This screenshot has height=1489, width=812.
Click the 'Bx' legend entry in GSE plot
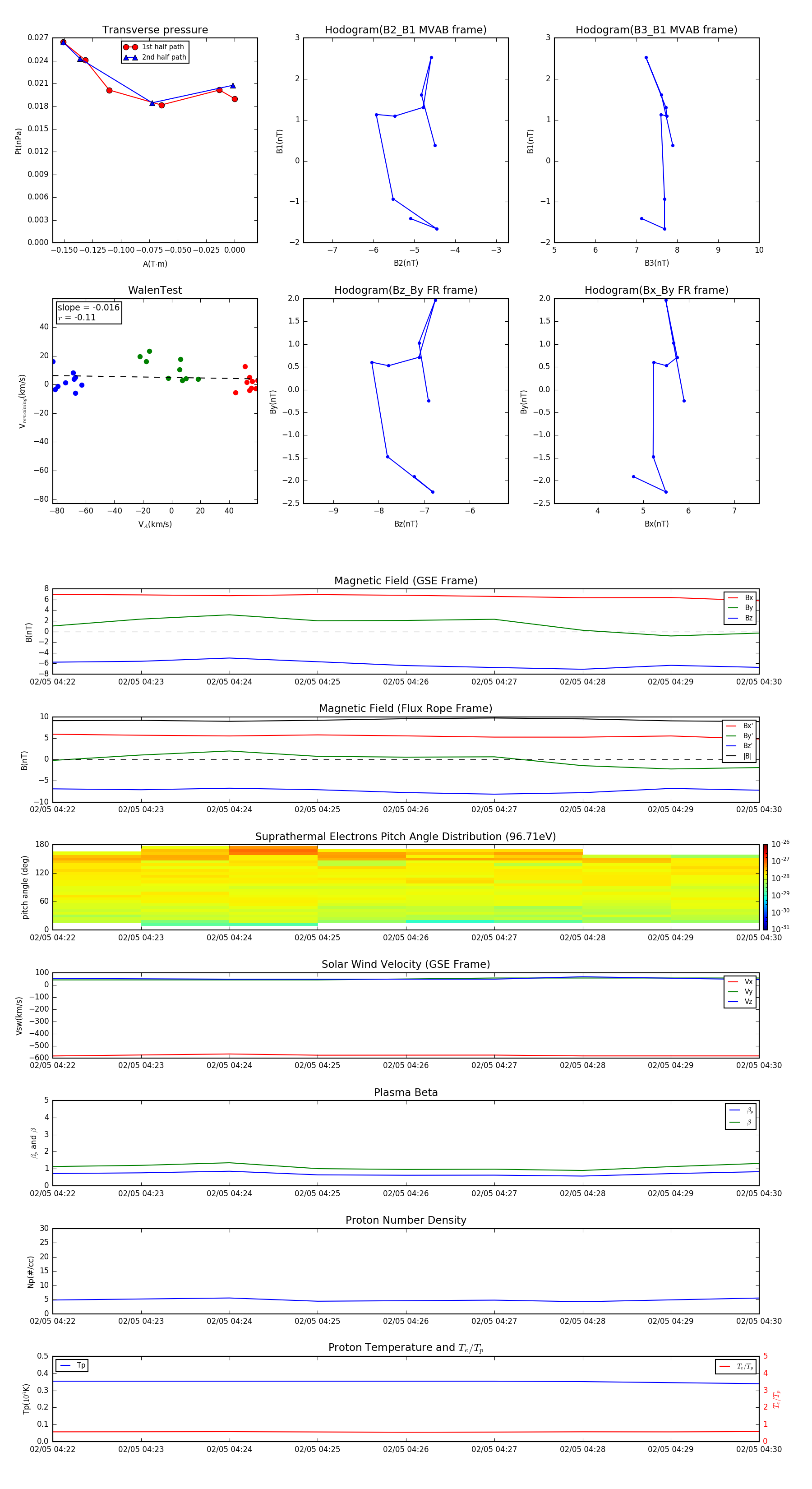(740, 598)
